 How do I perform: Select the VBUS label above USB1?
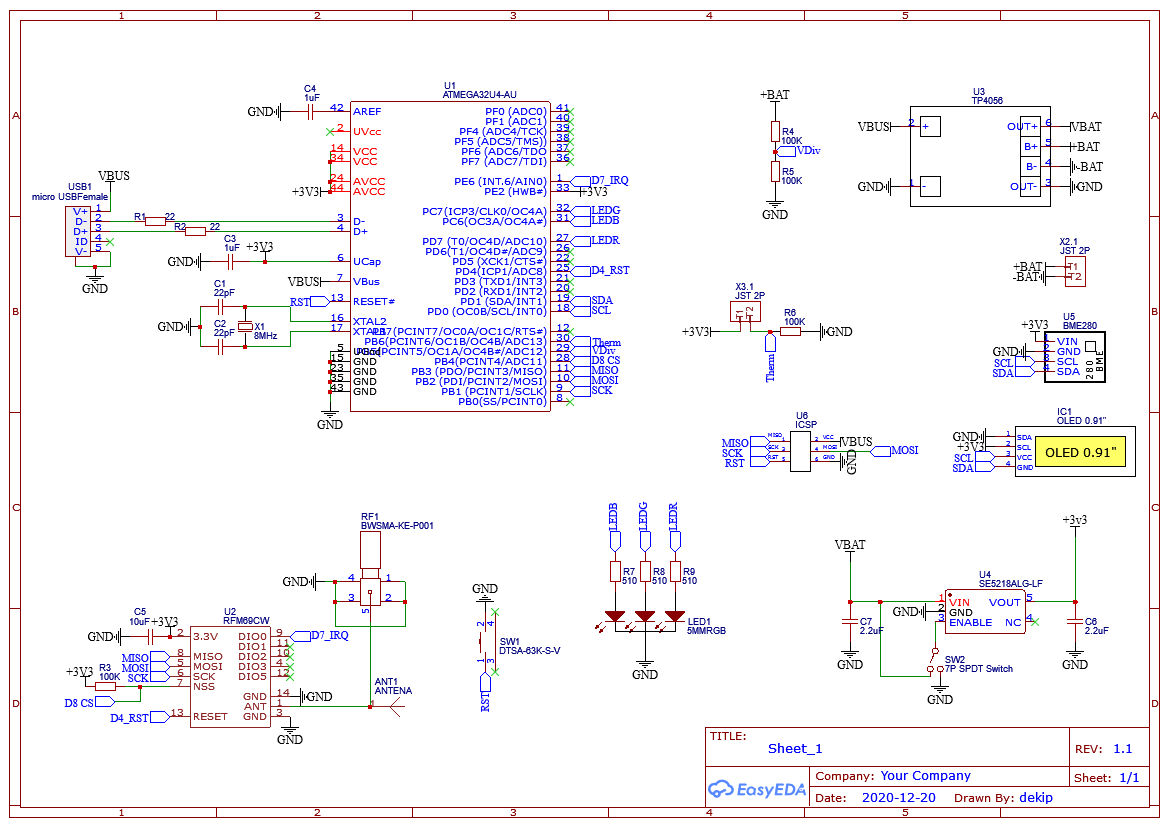[x=113, y=175]
